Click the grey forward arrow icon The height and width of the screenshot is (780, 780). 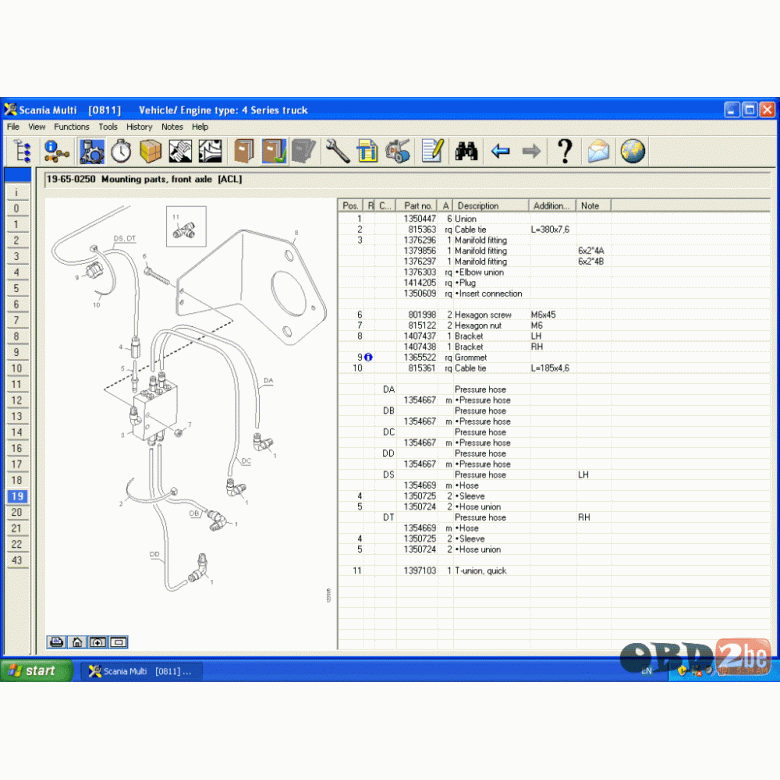(x=531, y=151)
